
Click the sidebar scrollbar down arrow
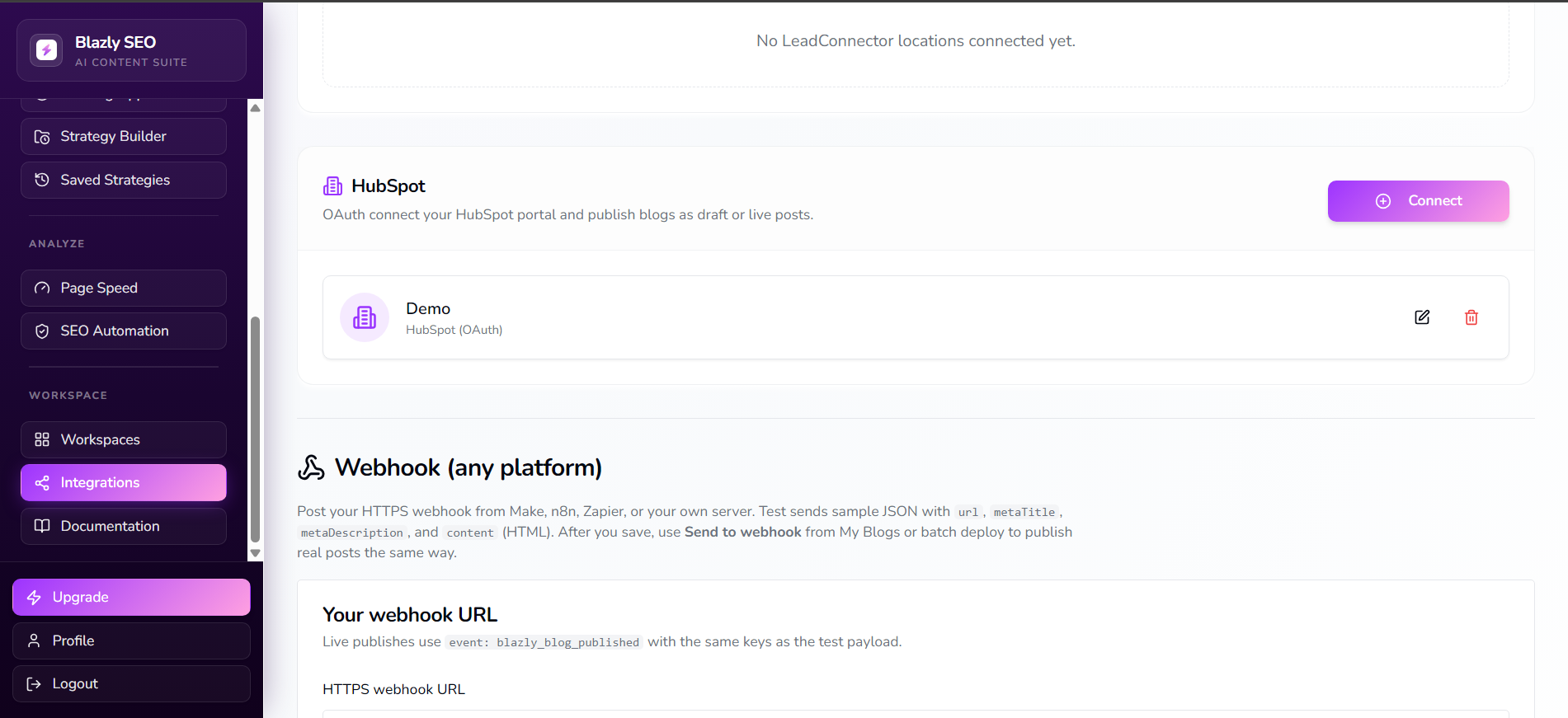[256, 553]
